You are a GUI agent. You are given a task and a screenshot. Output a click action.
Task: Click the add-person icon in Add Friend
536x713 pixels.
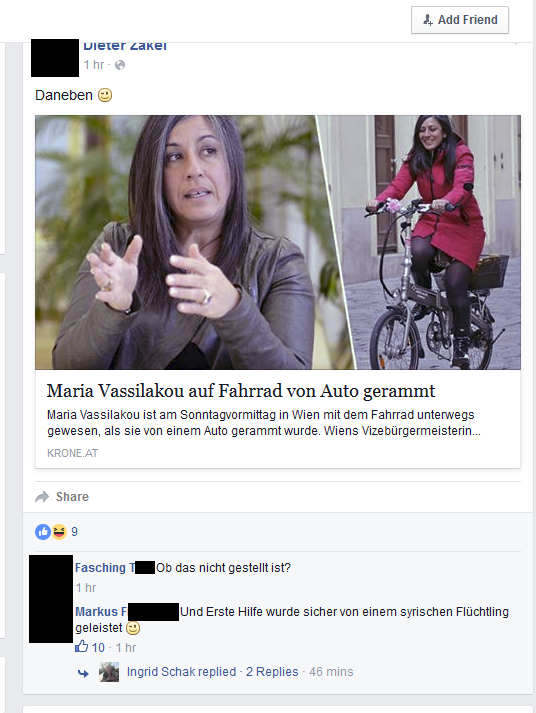428,20
